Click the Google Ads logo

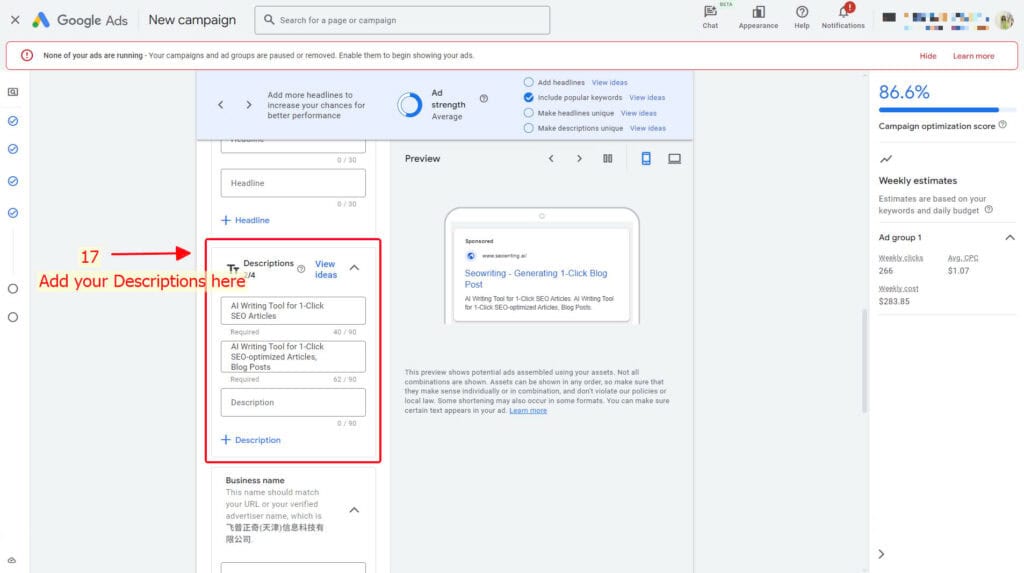pyautogui.click(x=80, y=20)
